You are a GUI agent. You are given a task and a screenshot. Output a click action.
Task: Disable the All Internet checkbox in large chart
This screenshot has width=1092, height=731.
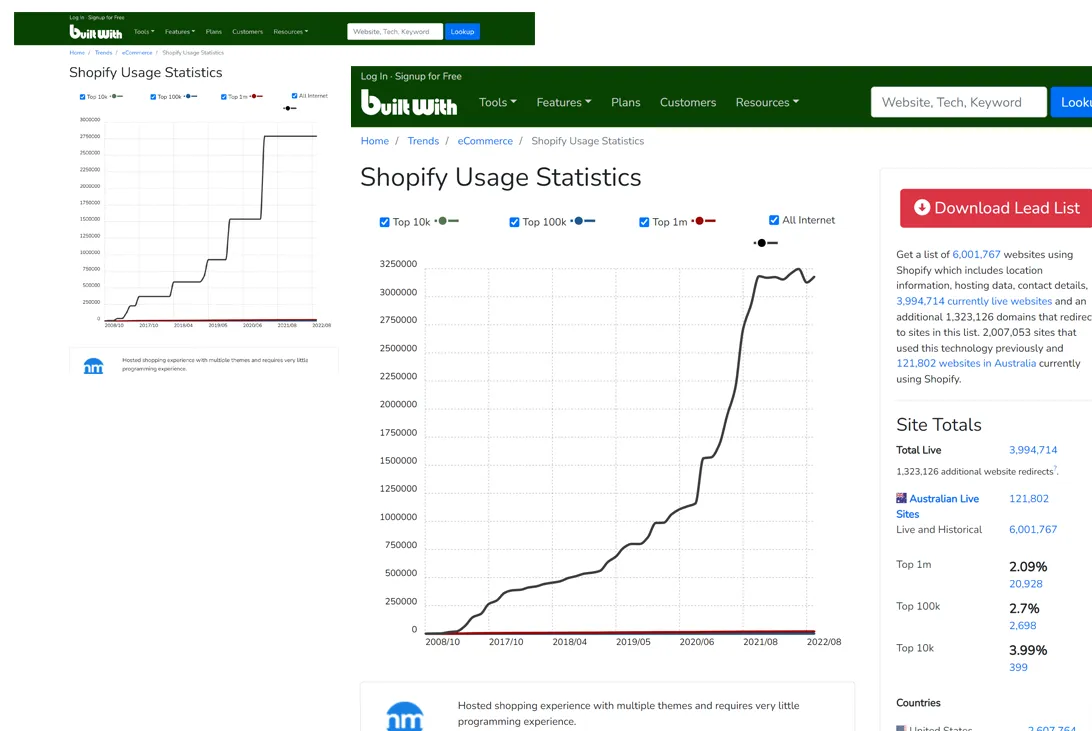pos(774,220)
